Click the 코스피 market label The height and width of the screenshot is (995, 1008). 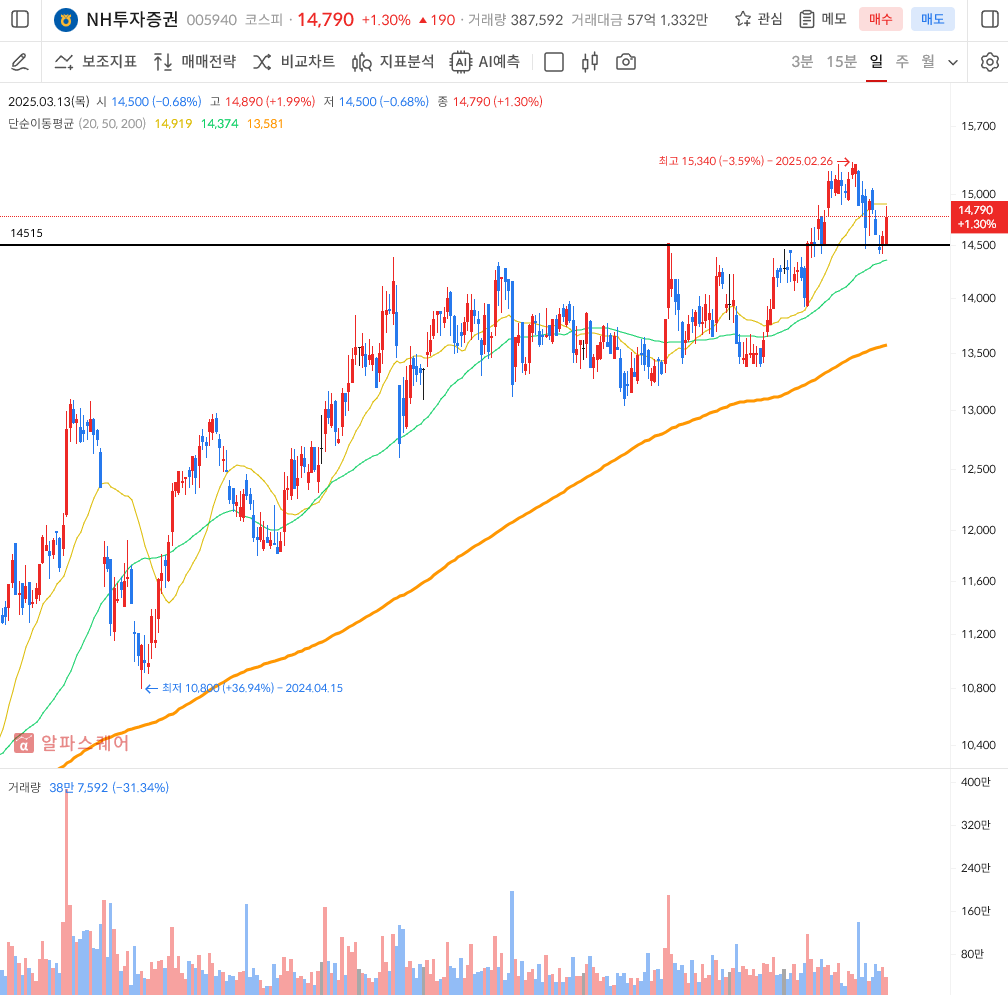tap(264, 20)
